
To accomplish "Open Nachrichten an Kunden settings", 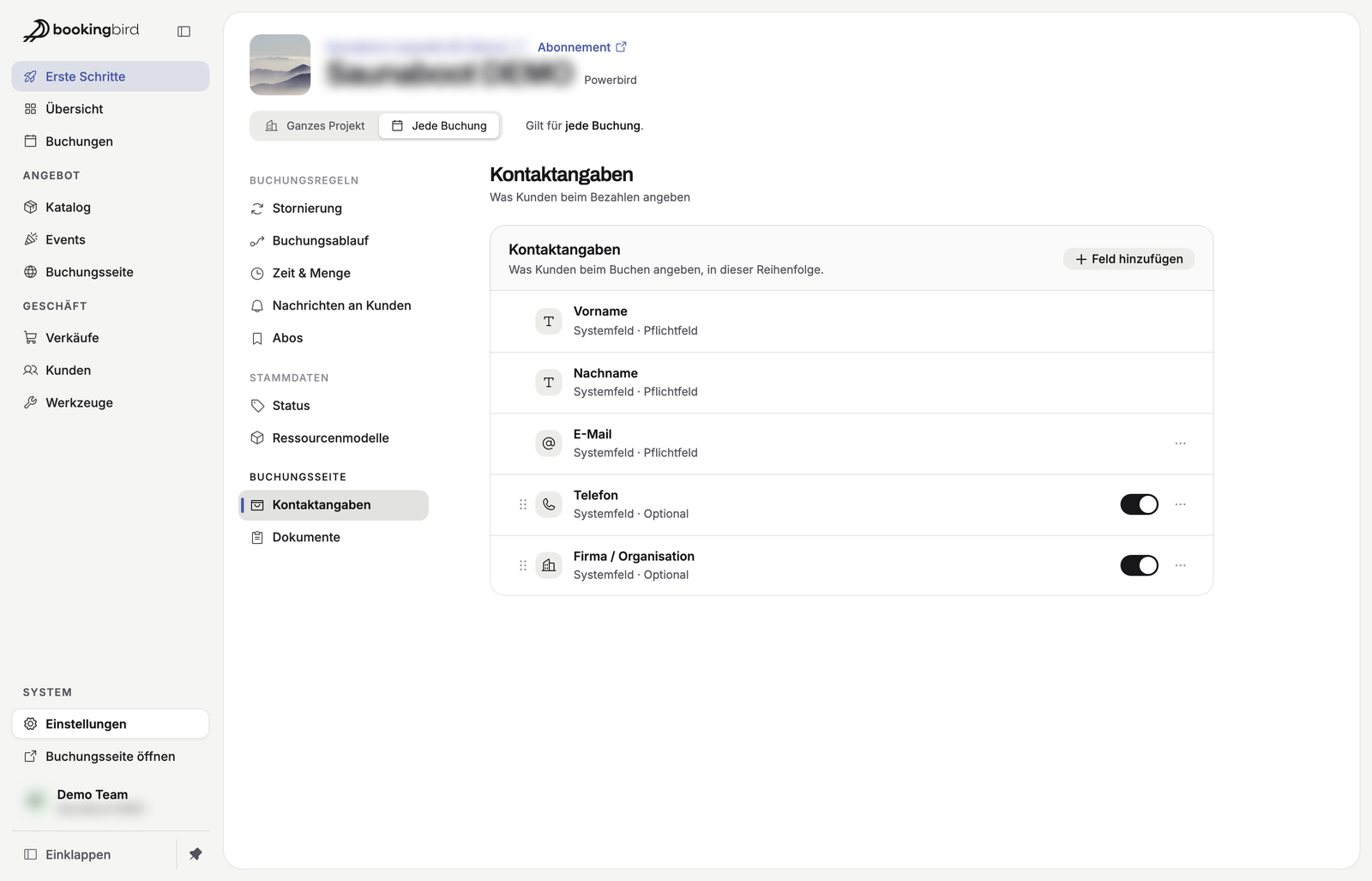I will point(334,305).
